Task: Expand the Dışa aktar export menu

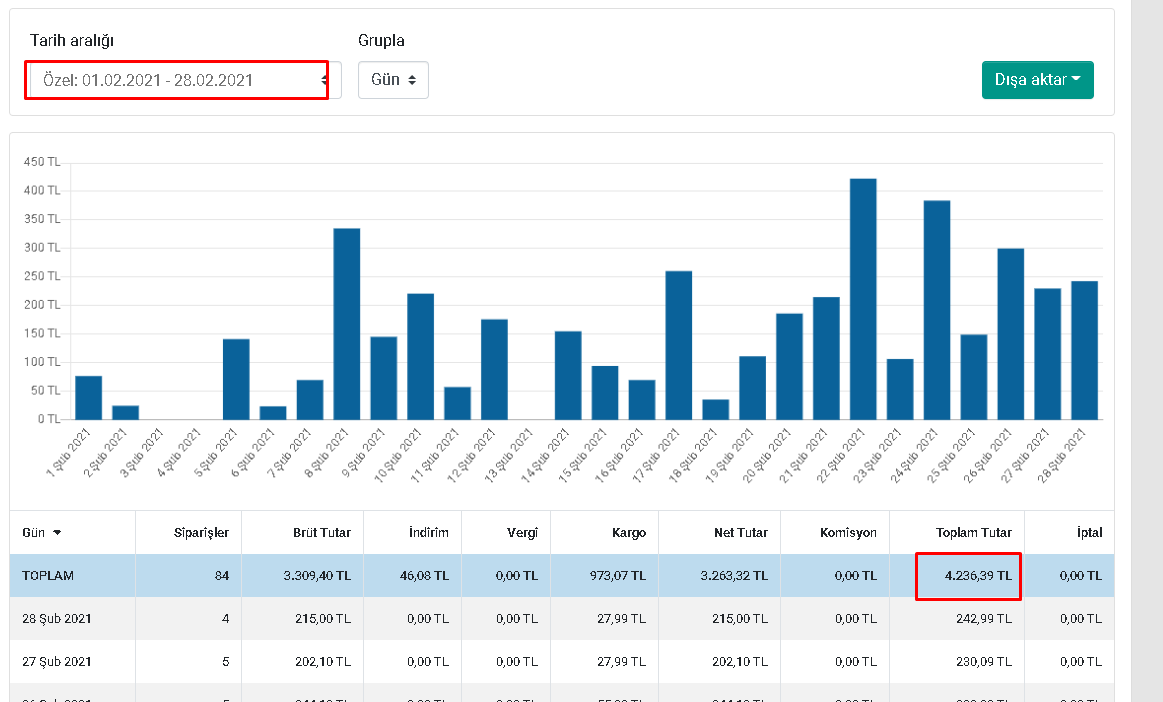Action: 1038,80
